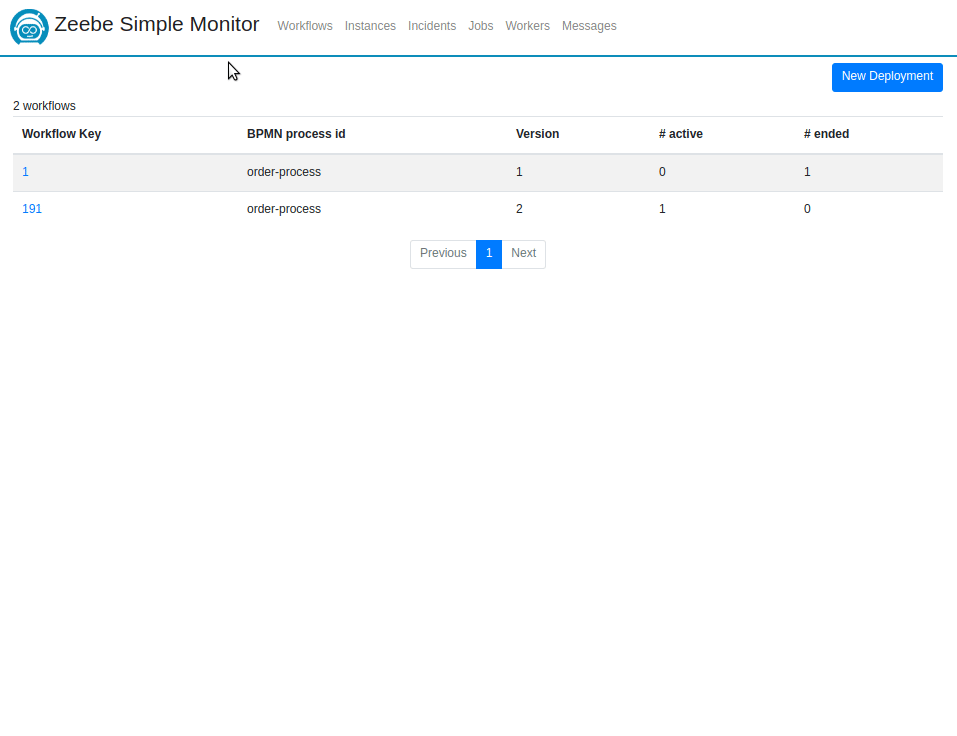
Task: Click the Version column header
Action: (x=537, y=134)
